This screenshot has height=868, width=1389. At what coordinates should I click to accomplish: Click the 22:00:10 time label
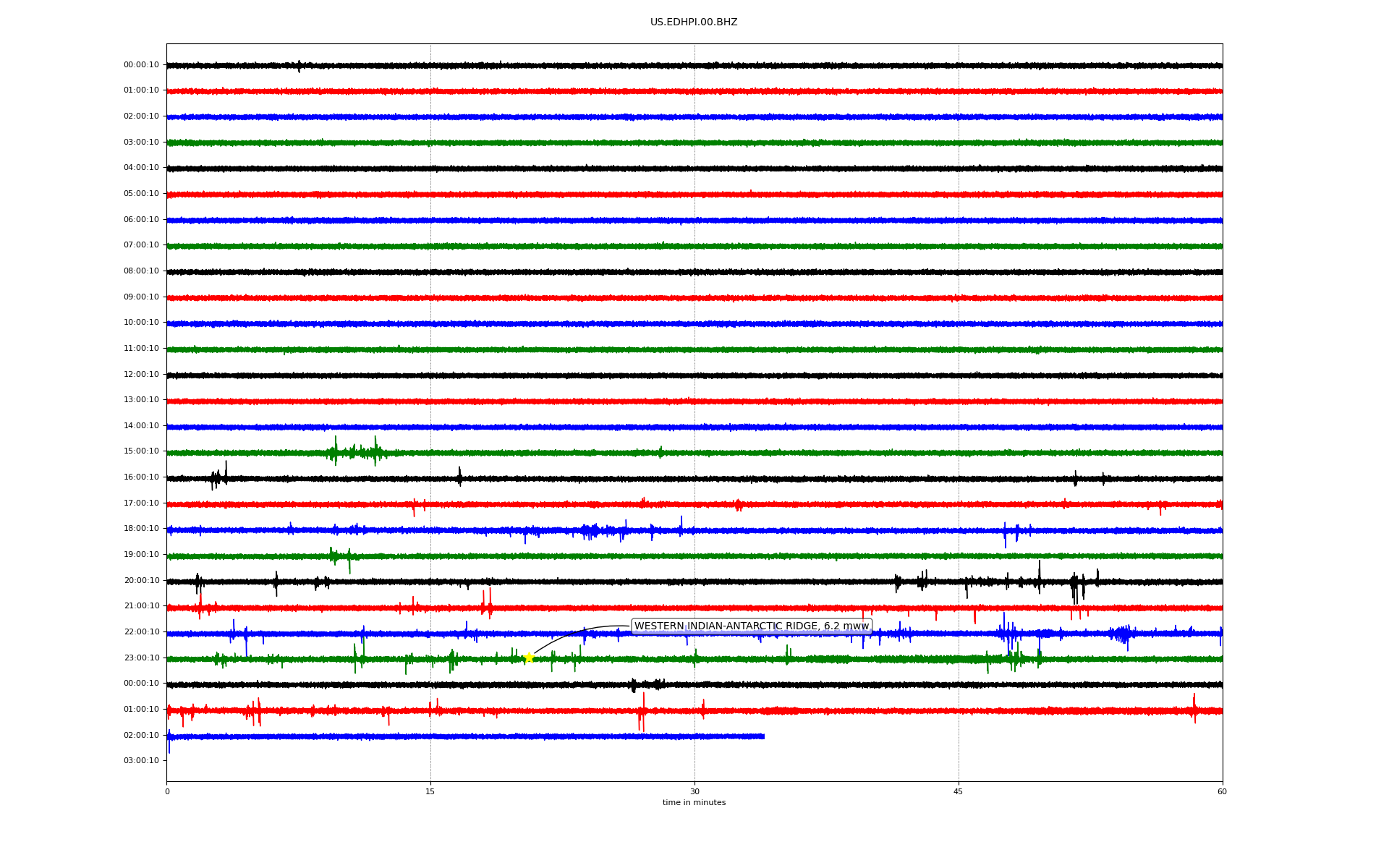click(x=141, y=632)
